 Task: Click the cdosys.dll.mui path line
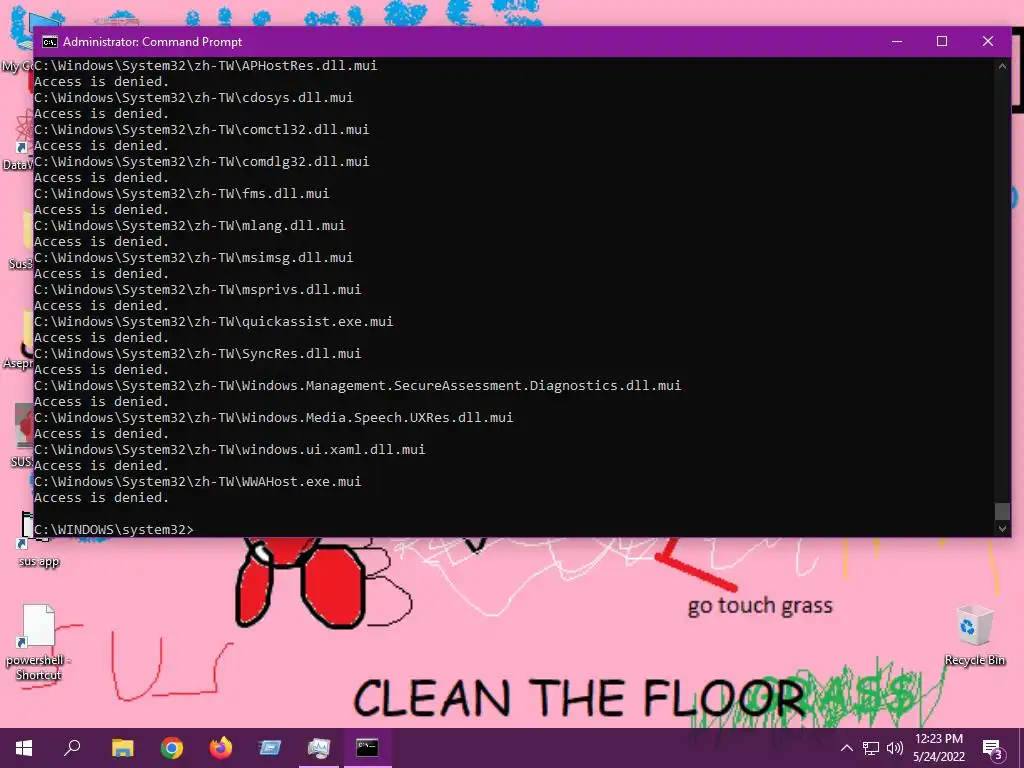click(x=193, y=97)
